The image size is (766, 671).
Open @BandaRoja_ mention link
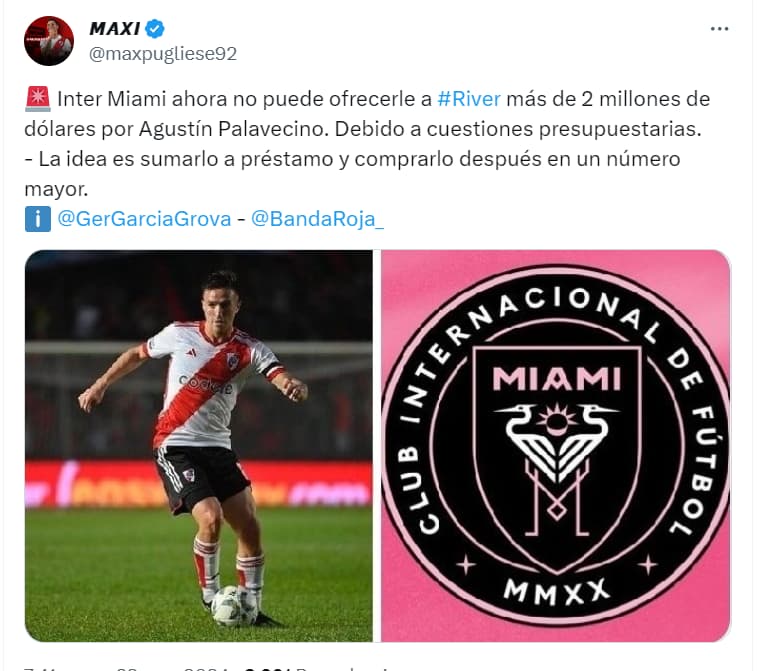click(x=318, y=219)
